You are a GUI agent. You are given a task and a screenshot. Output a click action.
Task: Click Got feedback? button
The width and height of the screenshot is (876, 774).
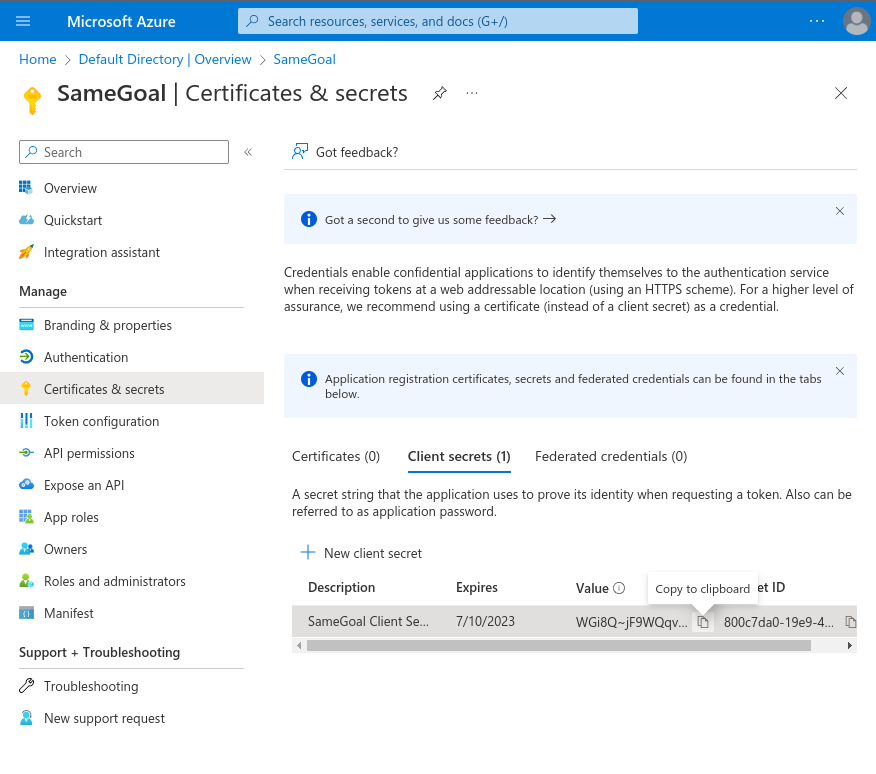coord(345,152)
